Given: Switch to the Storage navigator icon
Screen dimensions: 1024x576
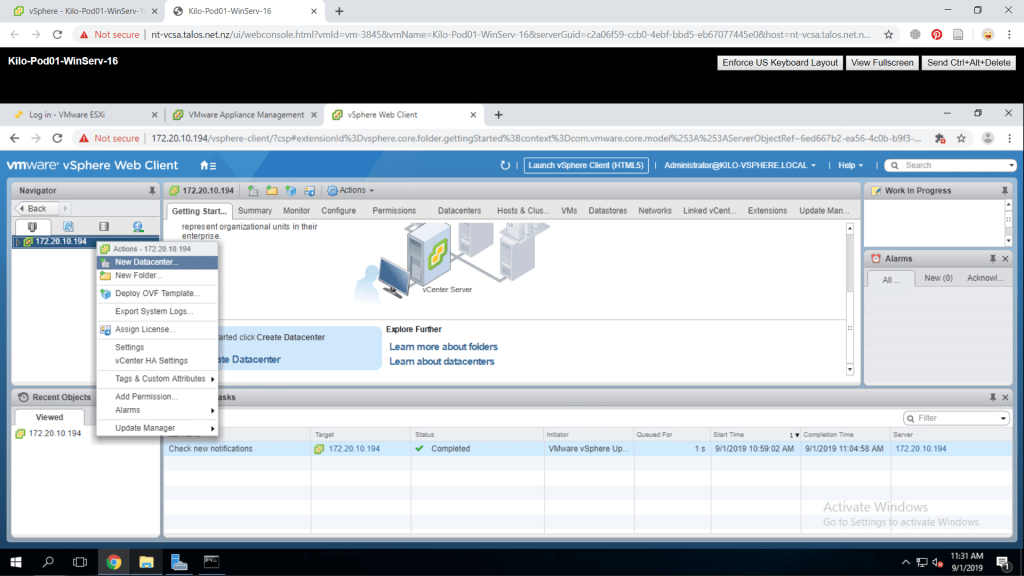Looking at the screenshot, I should [103, 227].
